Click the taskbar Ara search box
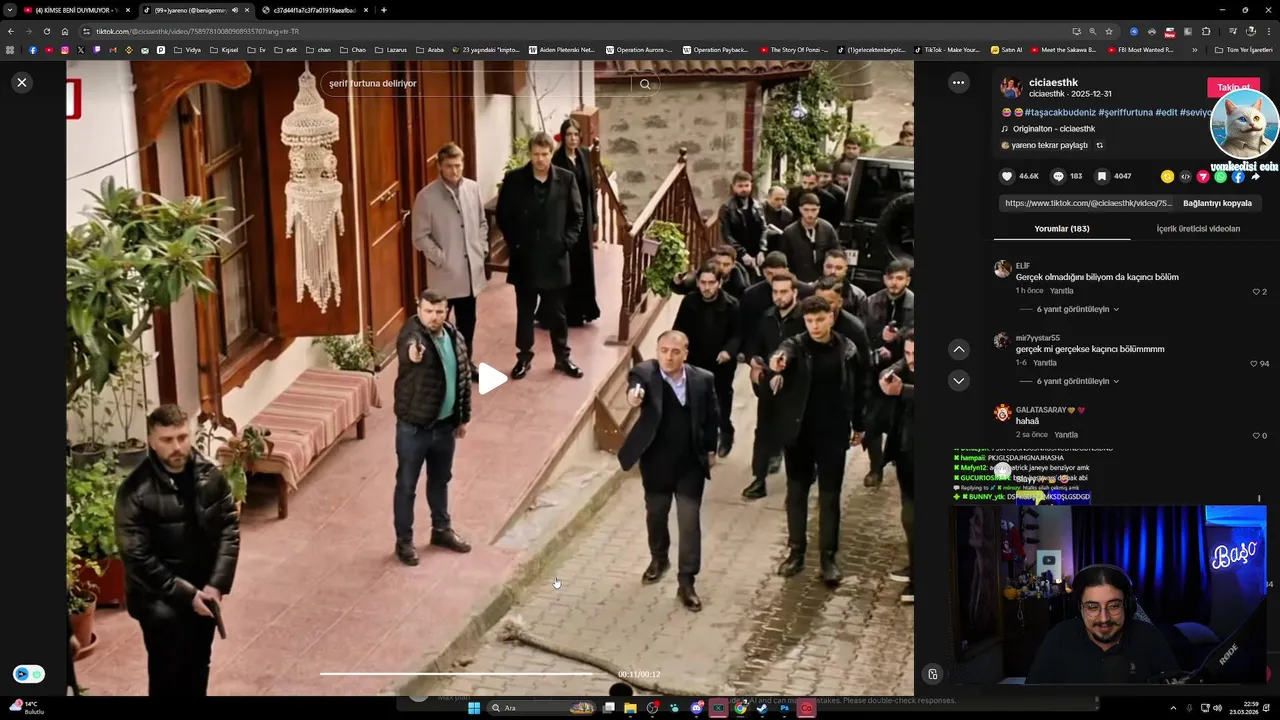 pos(541,708)
